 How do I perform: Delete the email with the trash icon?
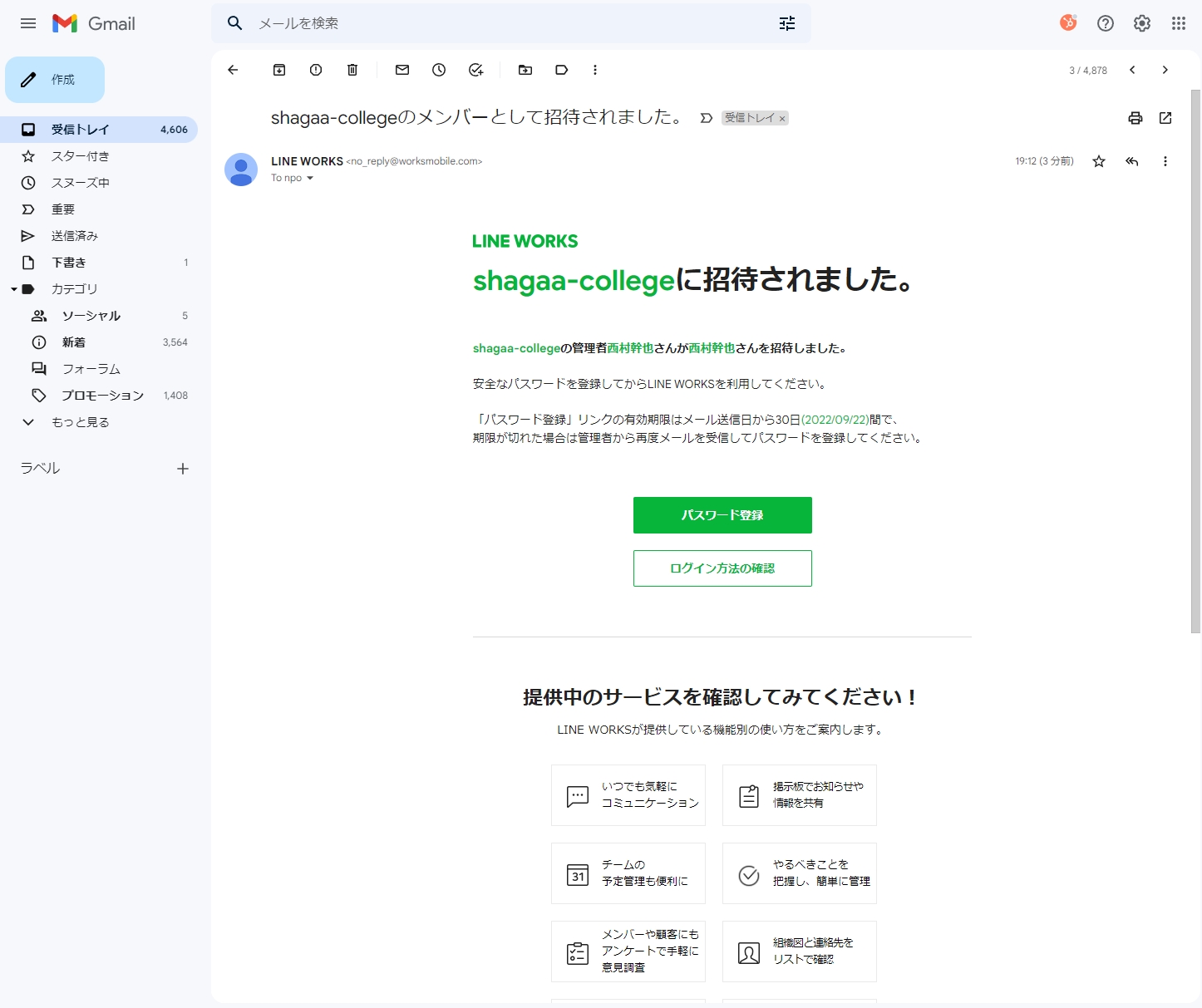click(x=352, y=70)
